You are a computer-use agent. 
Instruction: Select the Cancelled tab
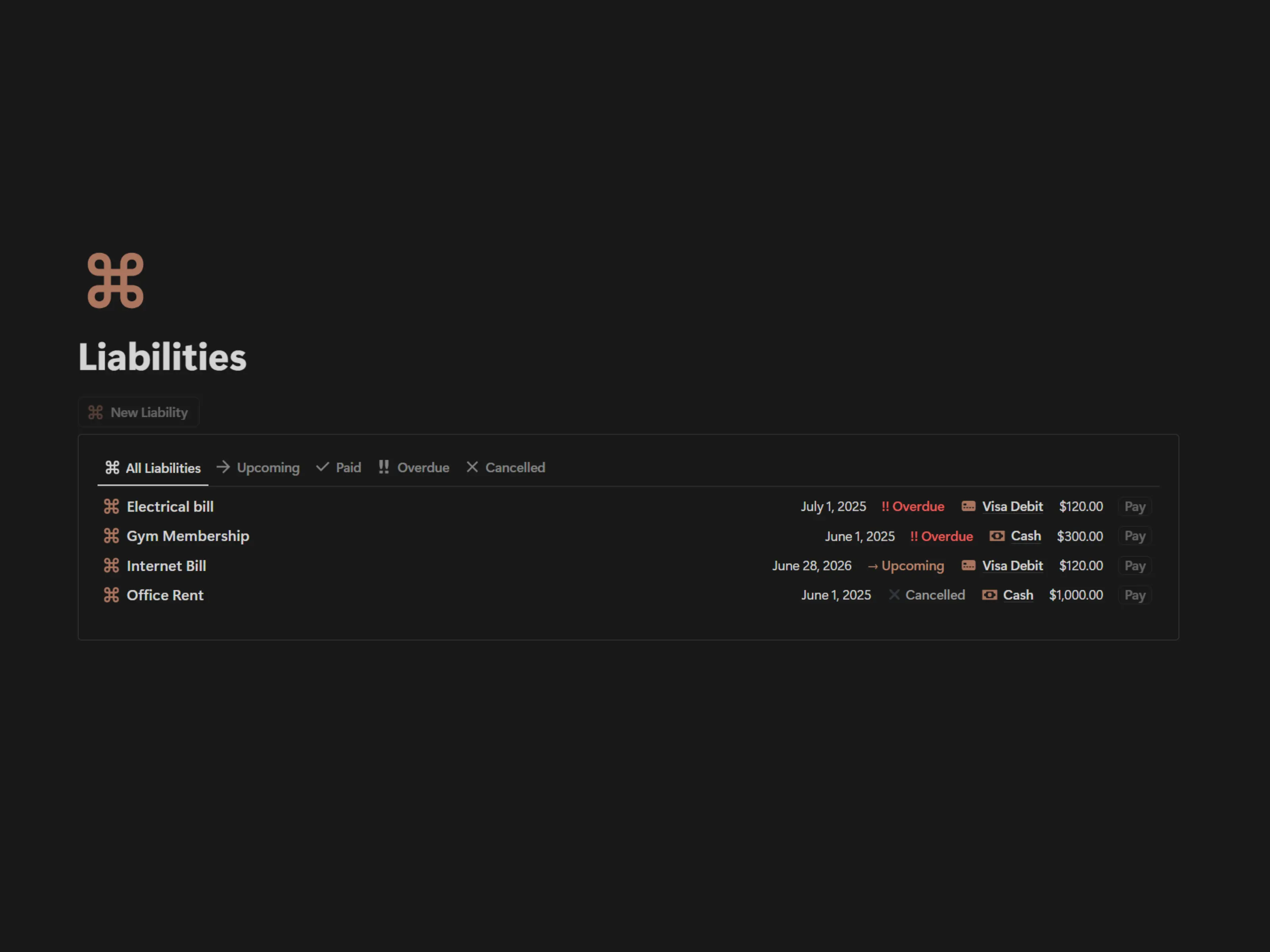506,467
